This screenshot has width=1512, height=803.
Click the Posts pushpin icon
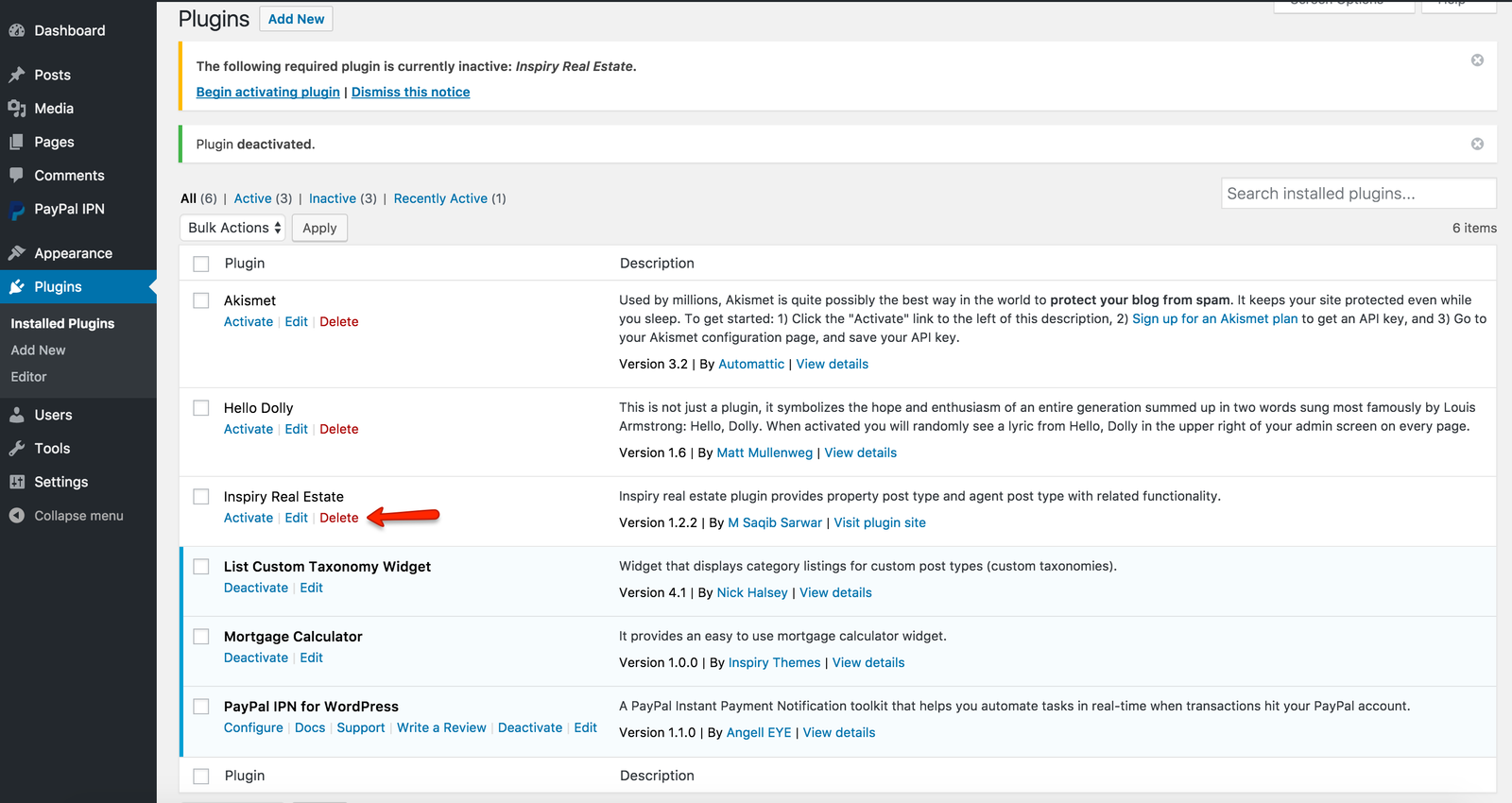click(x=16, y=75)
